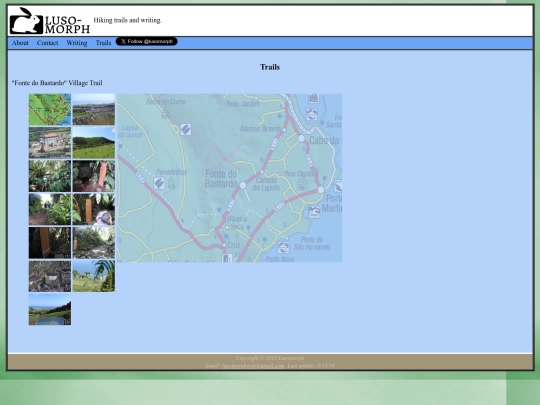Select the green hillside thumbnail
This screenshot has height=405, width=540.
tap(94, 143)
